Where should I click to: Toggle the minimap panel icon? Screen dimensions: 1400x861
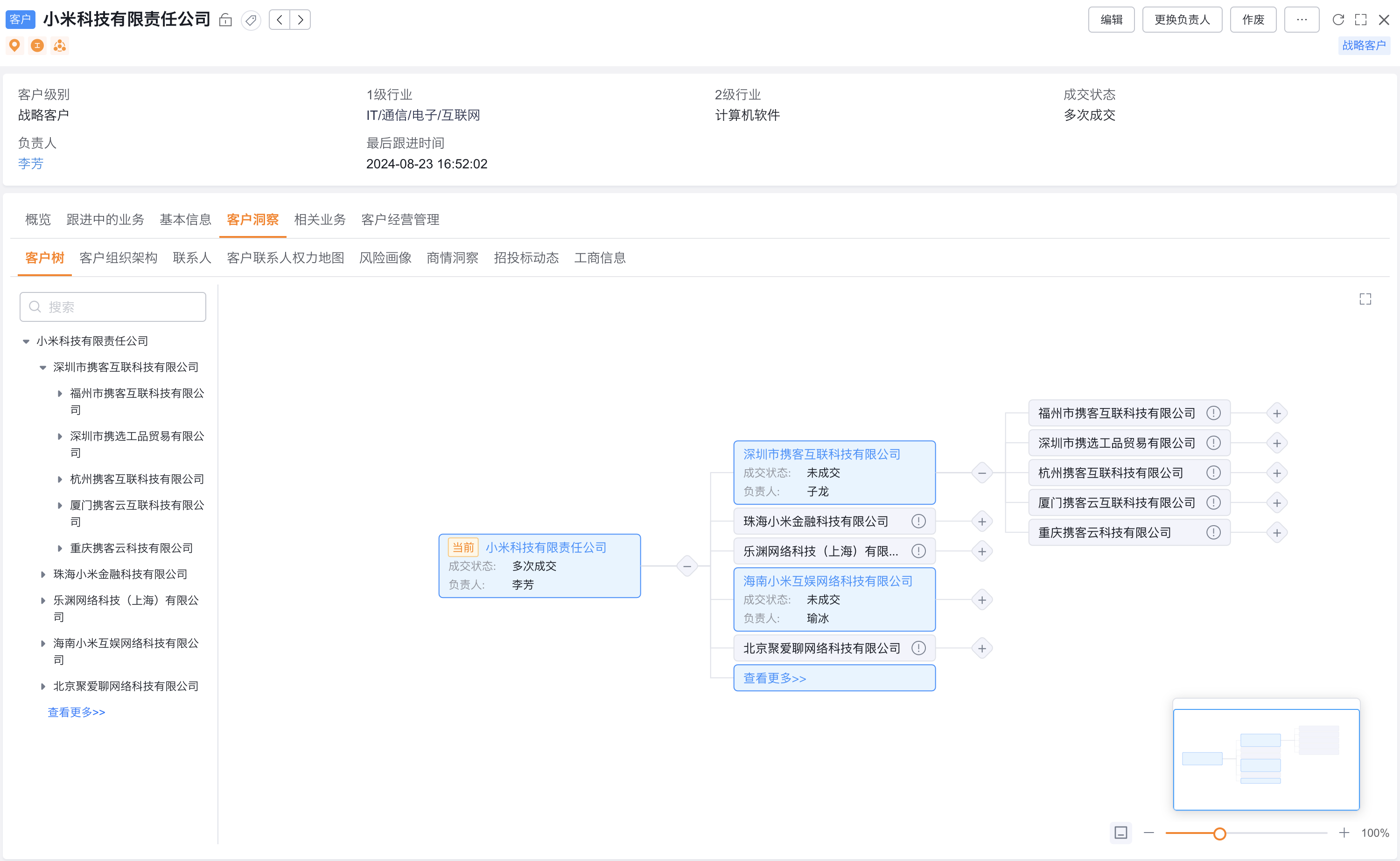pyautogui.click(x=1120, y=833)
